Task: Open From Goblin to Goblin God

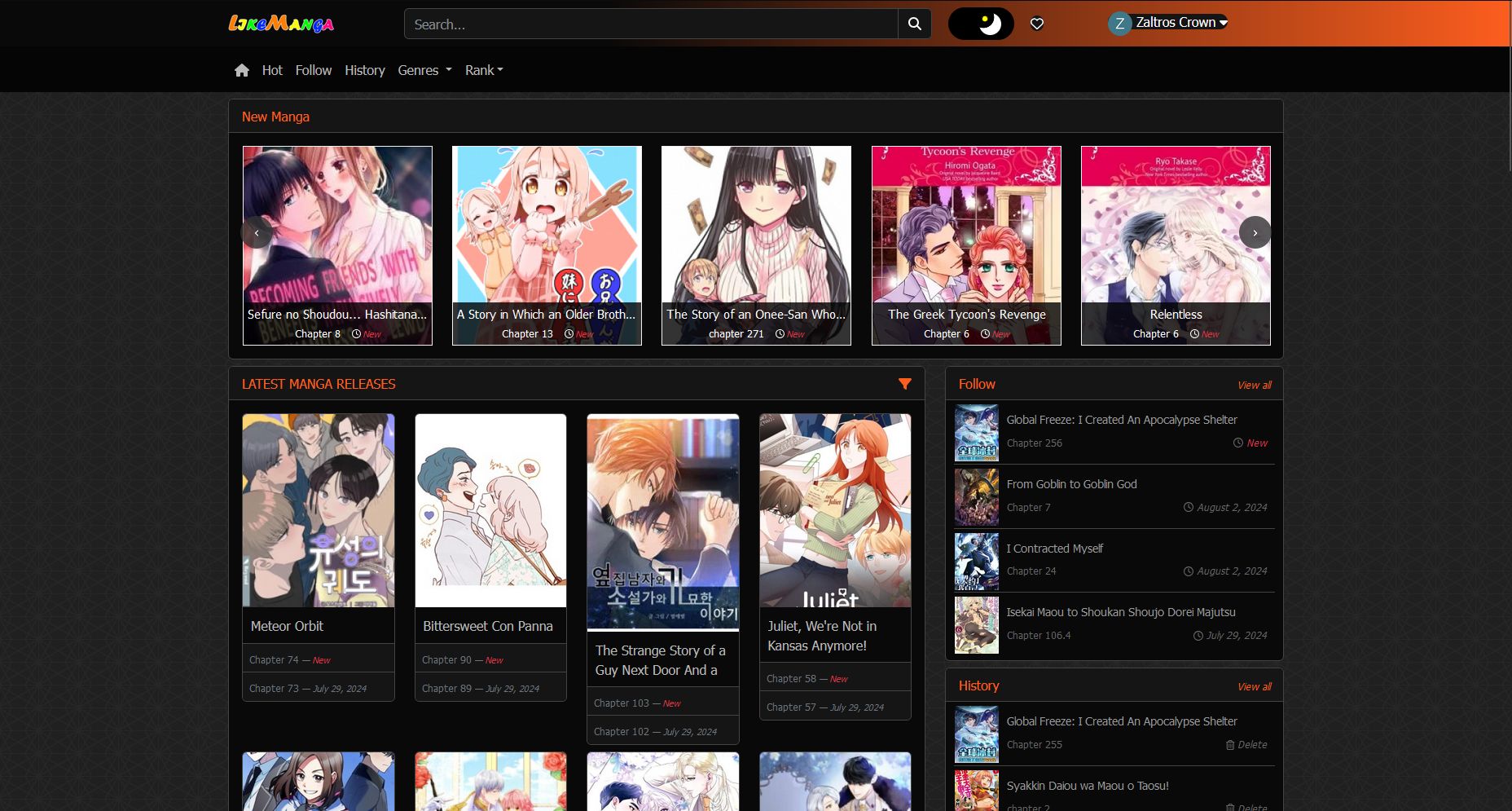Action: 1071,484
